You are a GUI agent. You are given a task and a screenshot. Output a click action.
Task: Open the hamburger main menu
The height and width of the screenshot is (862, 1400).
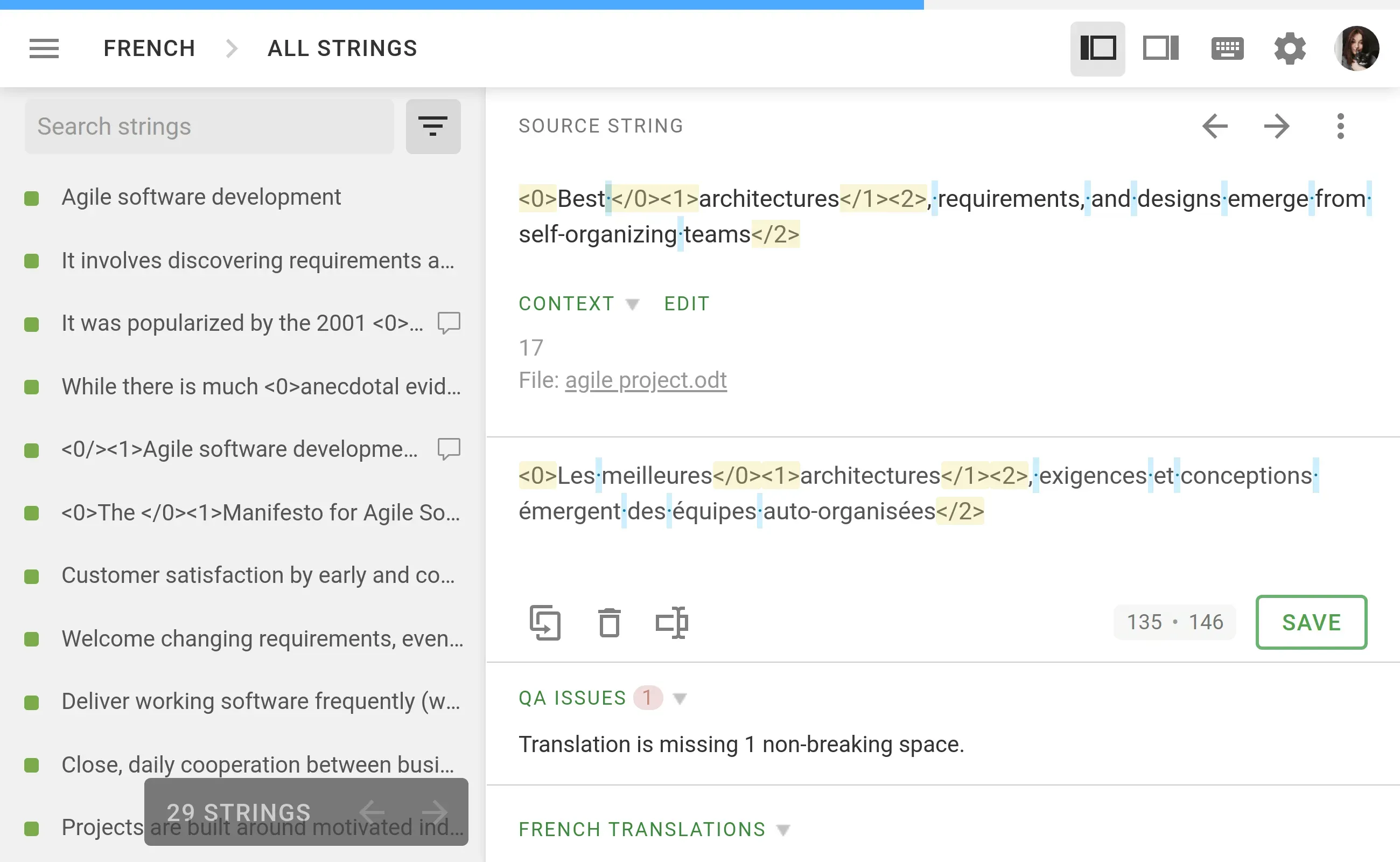(44, 48)
